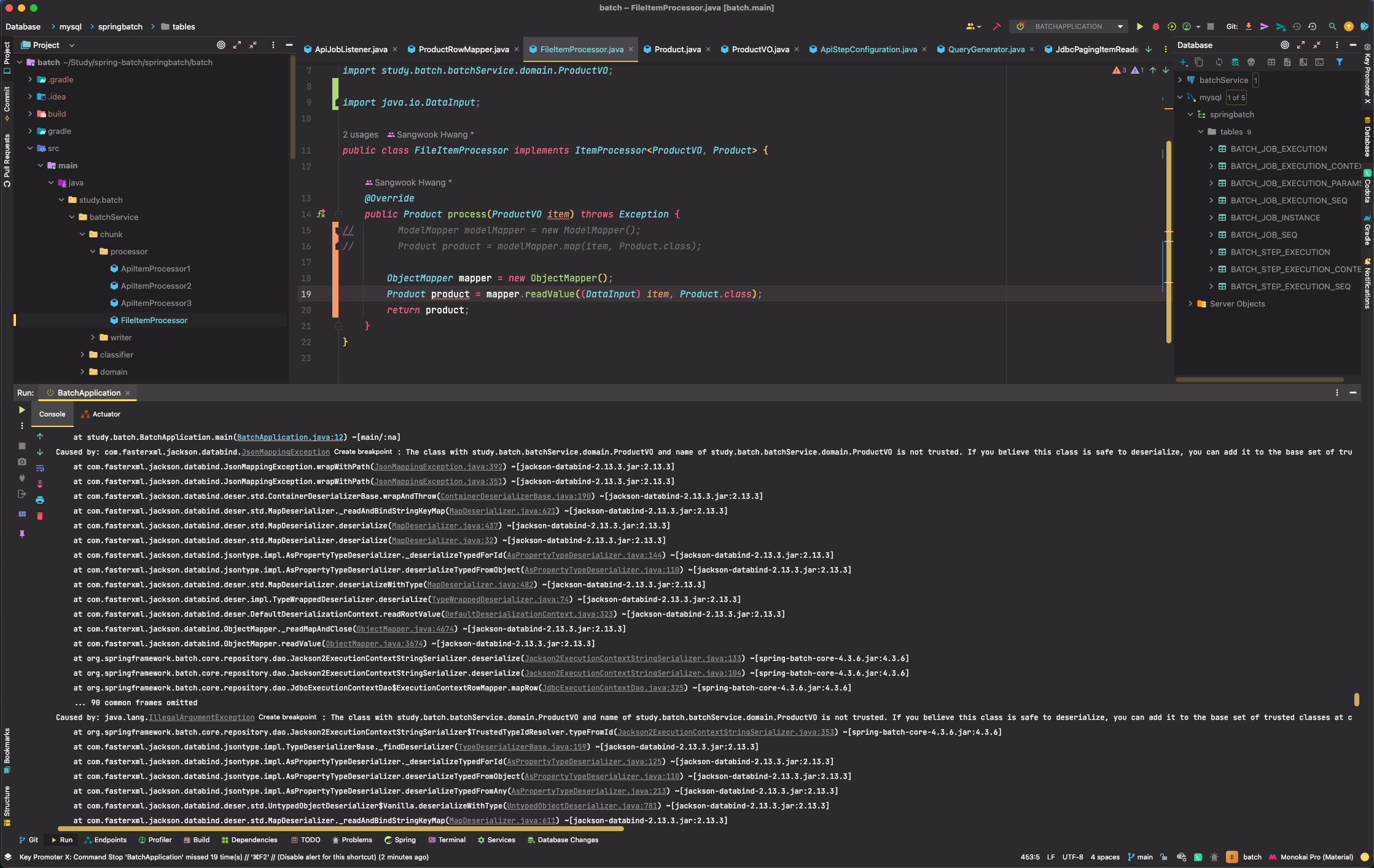This screenshot has height=868, width=1374.
Task: Open the Database query console icon
Action: 1319,62
